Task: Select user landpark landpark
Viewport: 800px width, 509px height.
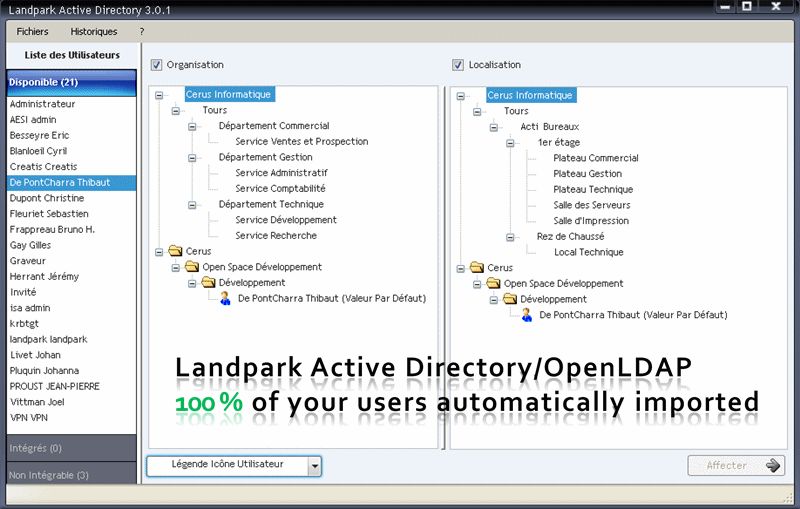Action: click(x=48, y=339)
